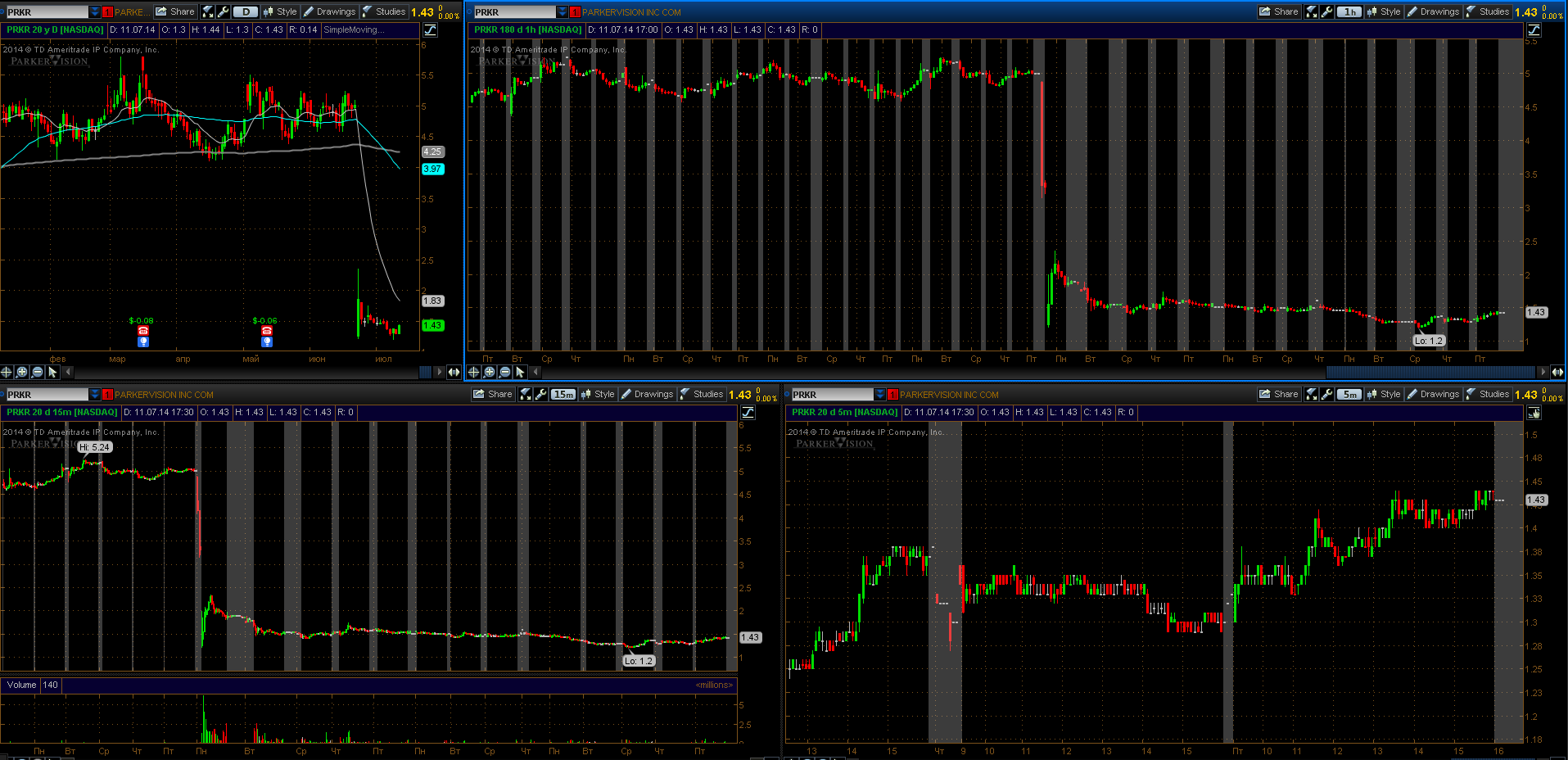The width and height of the screenshot is (1568, 760).
Task: Focus PRKR symbol field in 5m chart
Action: pos(832,394)
